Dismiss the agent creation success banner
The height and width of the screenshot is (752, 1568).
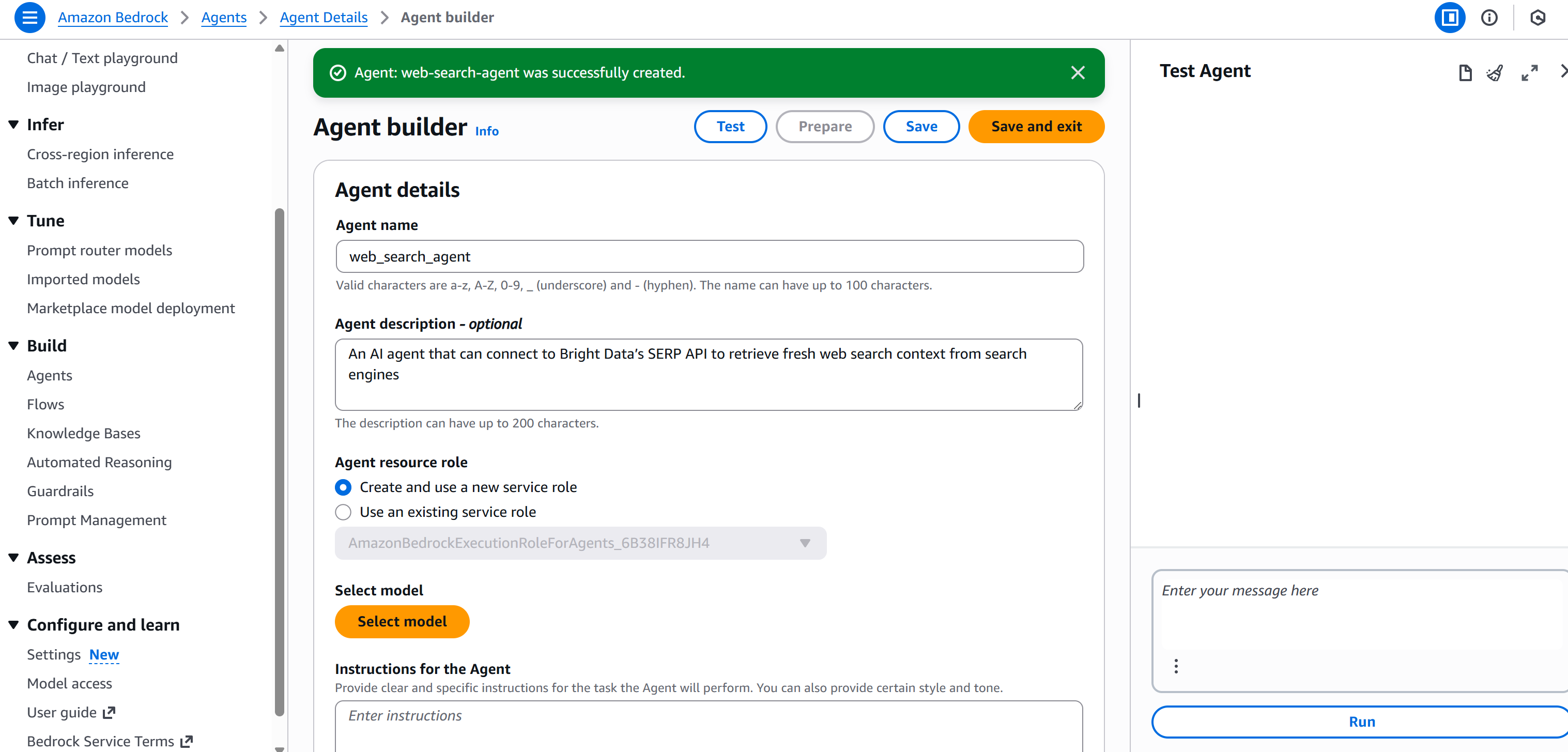1078,72
